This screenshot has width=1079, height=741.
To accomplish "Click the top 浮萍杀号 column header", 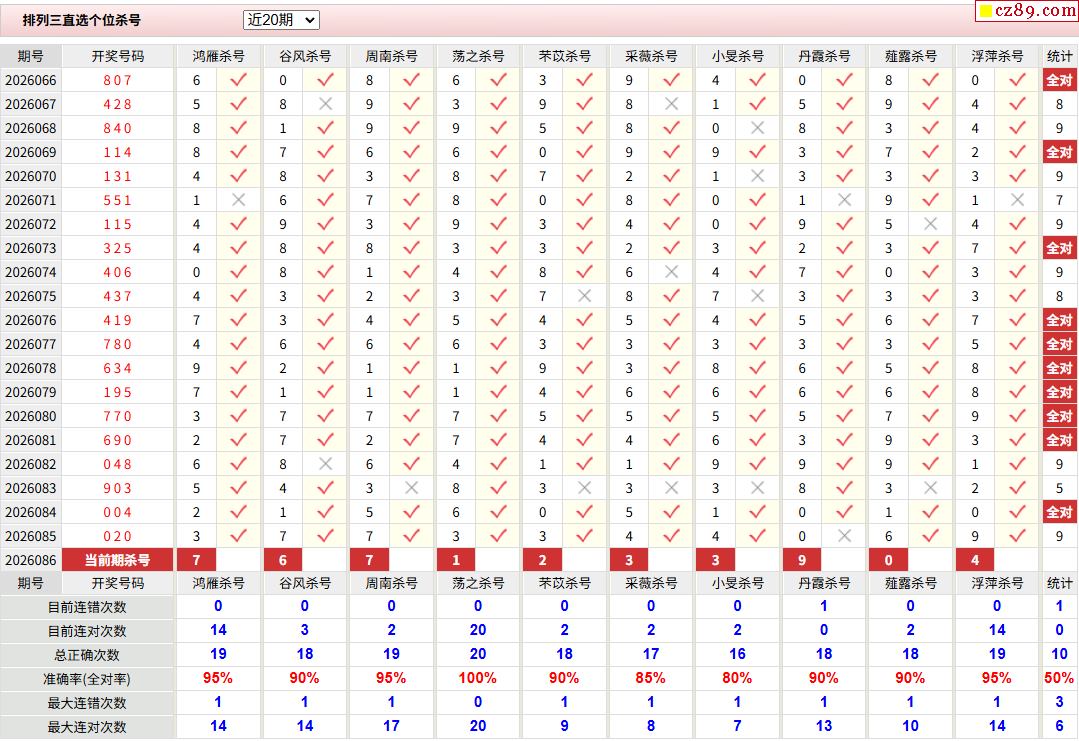I will tap(997, 56).
